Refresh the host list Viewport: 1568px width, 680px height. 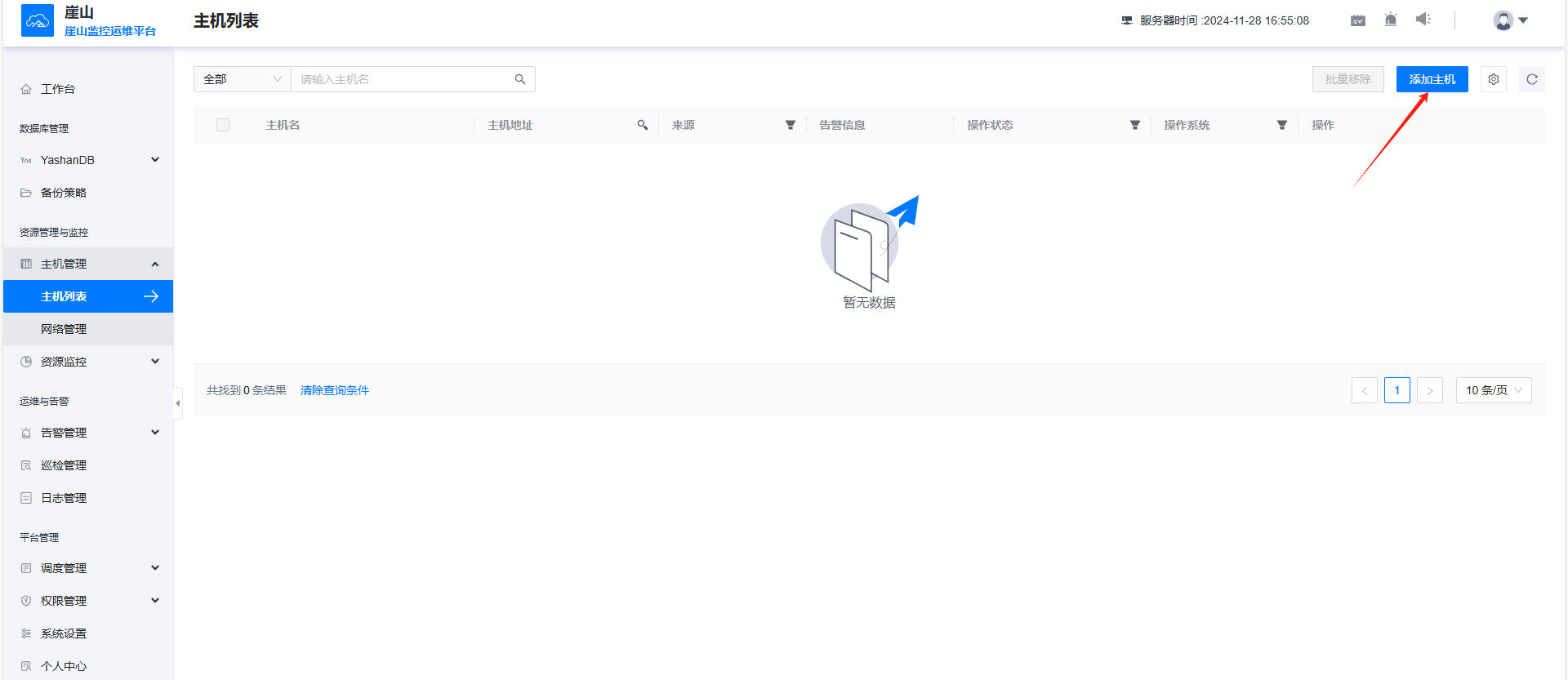(1532, 79)
